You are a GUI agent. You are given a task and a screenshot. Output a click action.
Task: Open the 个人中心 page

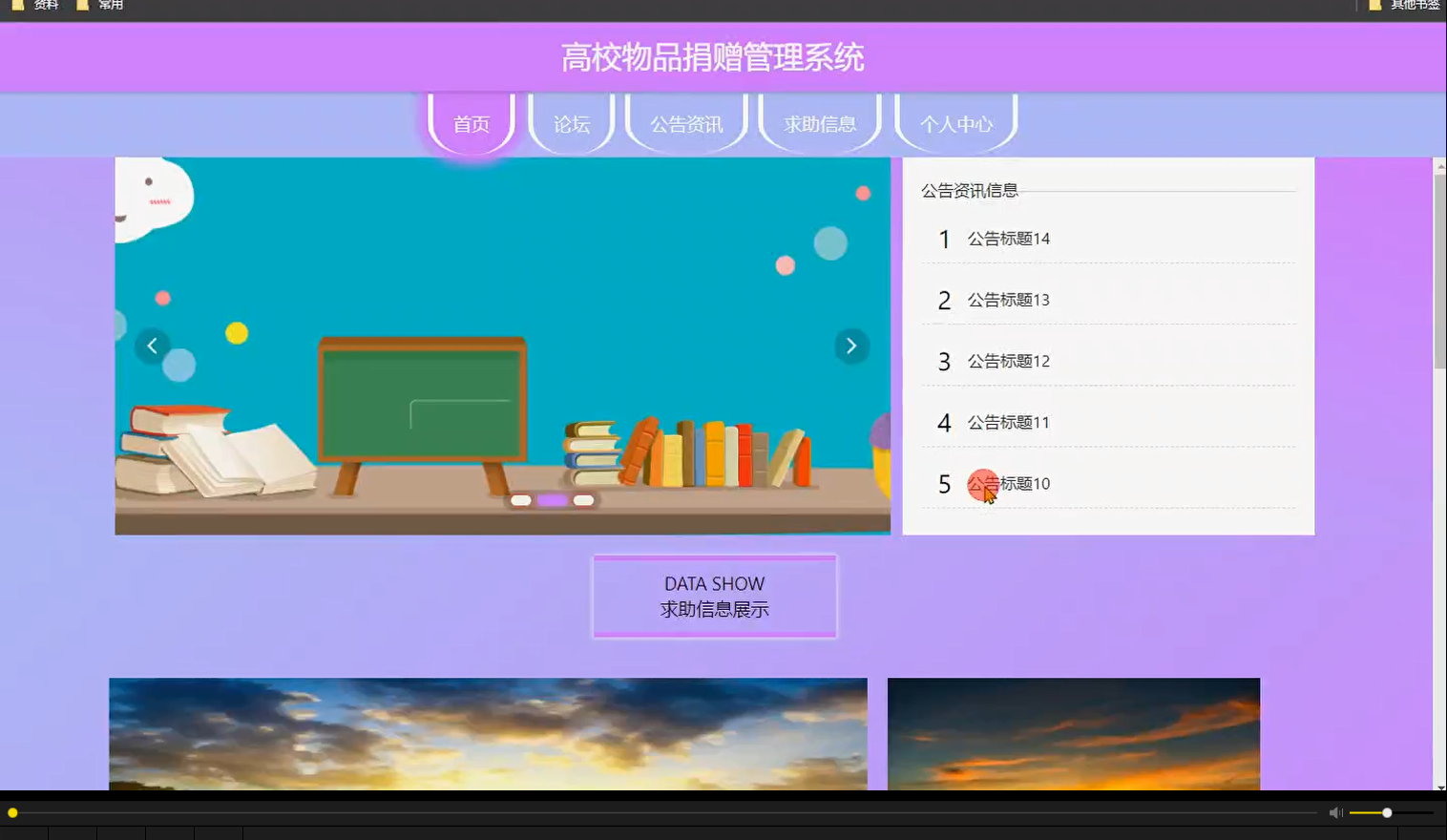pos(957,123)
